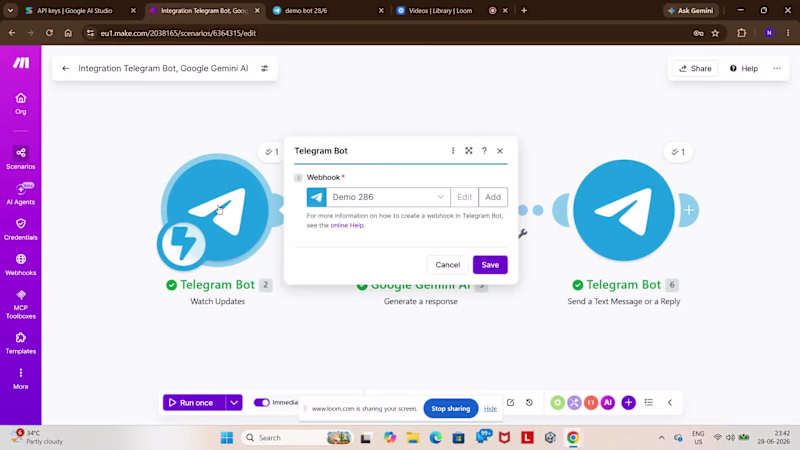Click the Share button

click(x=695, y=68)
